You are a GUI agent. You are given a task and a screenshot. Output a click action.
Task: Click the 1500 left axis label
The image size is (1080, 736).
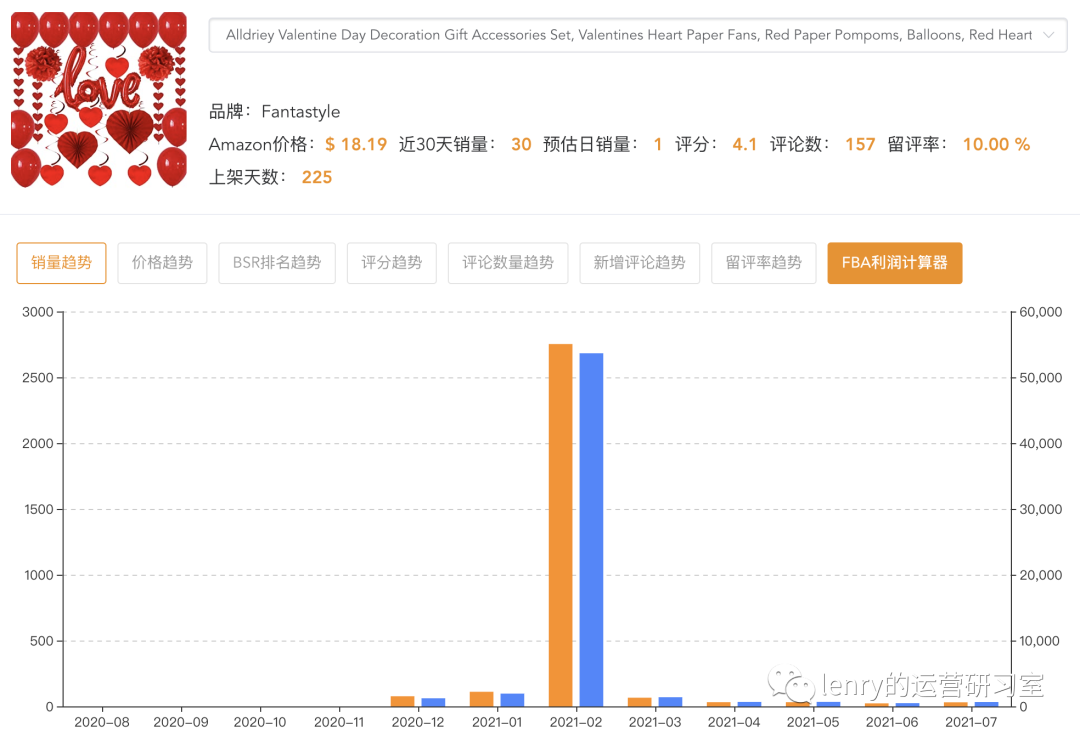[x=39, y=509]
